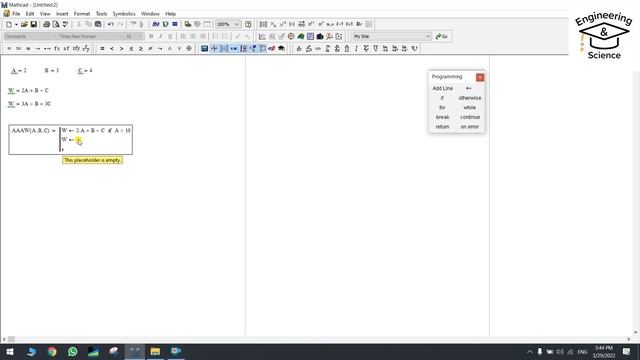Select the W := 2A + B − C equation
640x360 pixels.
(28, 91)
